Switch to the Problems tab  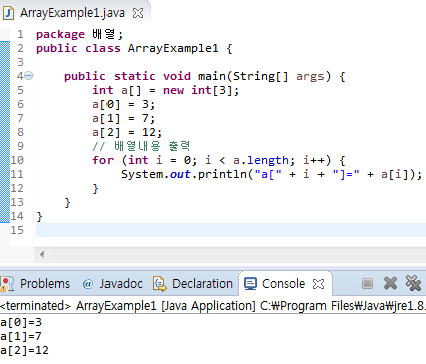(45, 284)
